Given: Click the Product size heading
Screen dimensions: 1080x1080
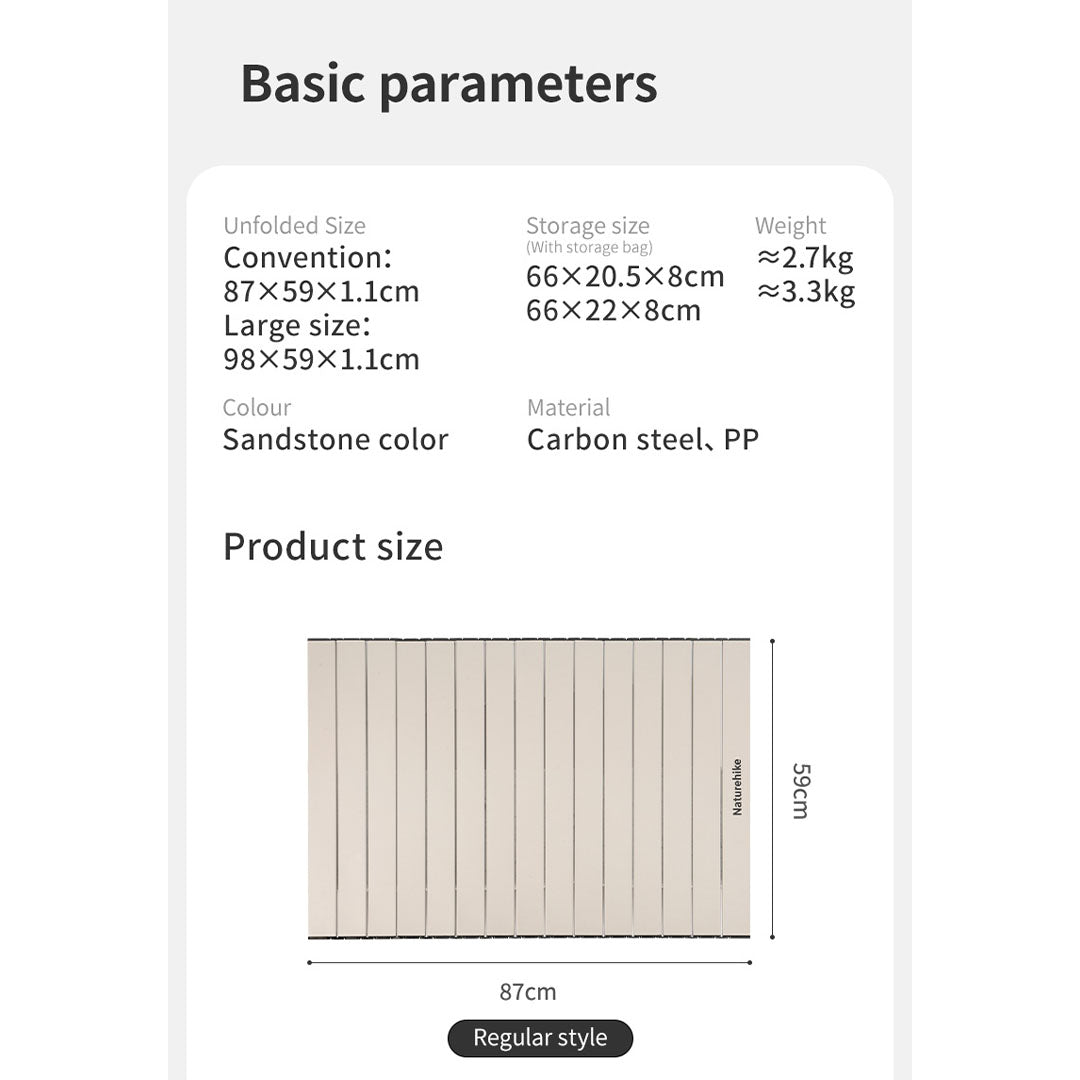Looking at the screenshot, I should [333, 547].
